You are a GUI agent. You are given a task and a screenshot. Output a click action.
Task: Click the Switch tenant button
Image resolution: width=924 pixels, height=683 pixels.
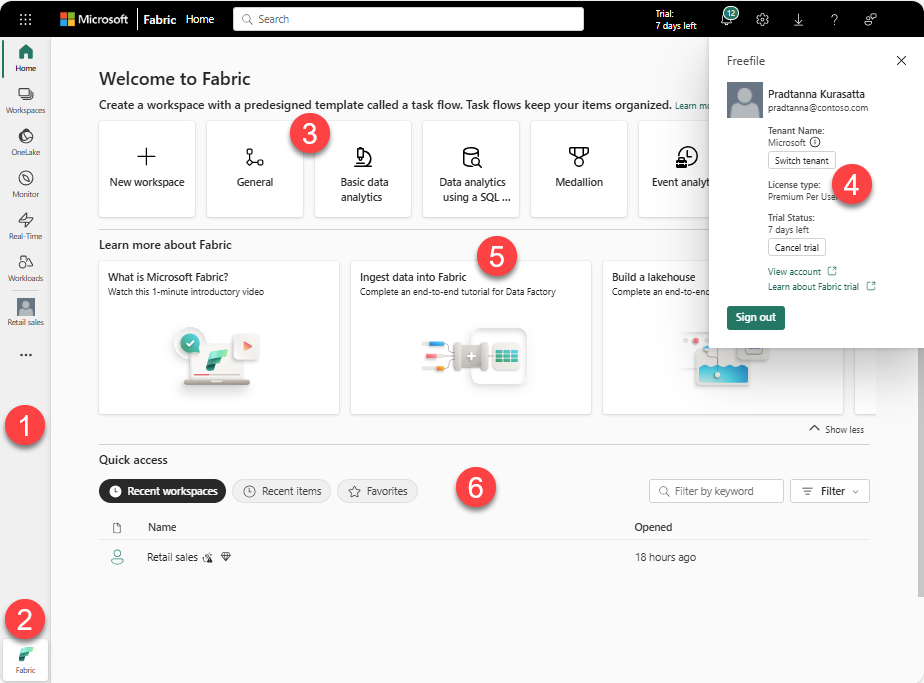[x=801, y=161]
